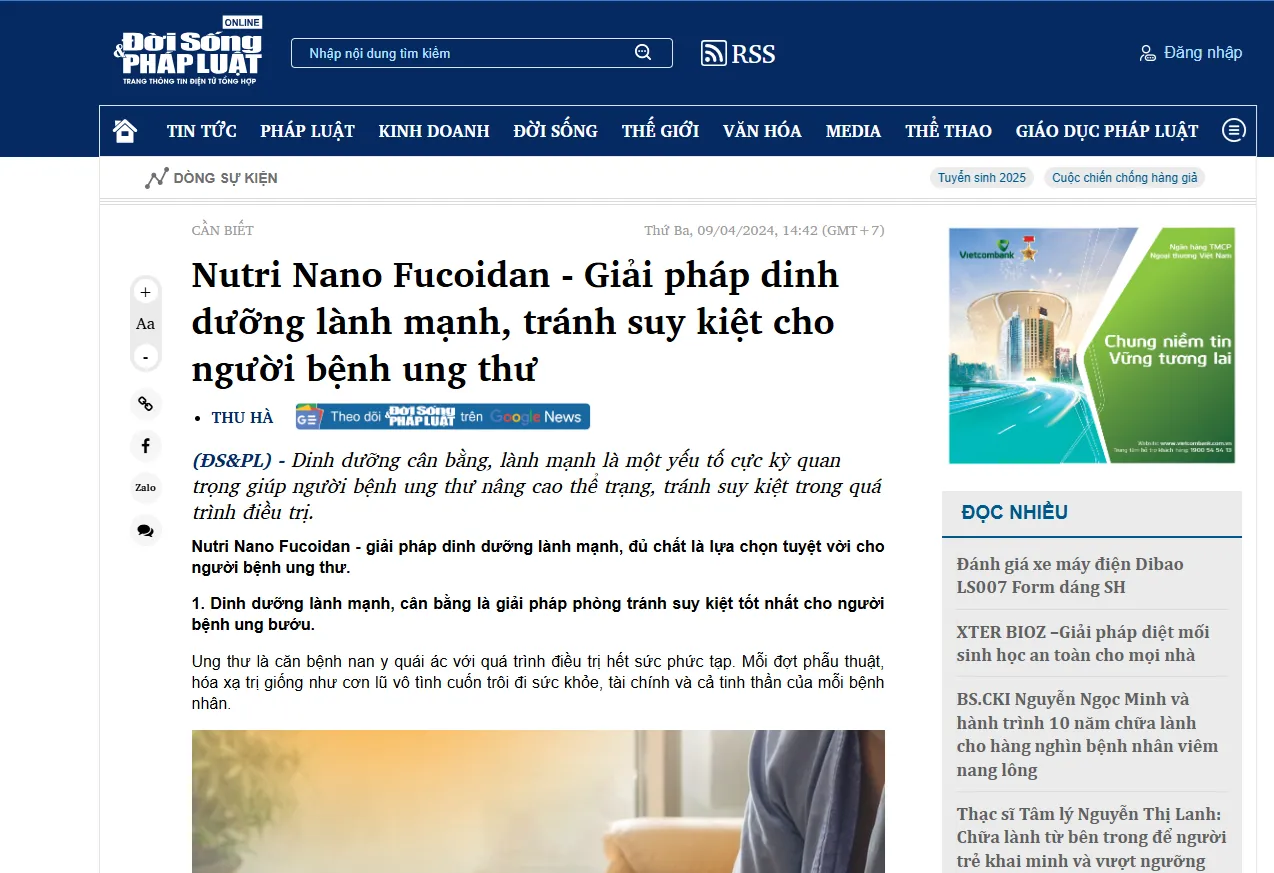
Task: Click Cuộc chiến chống hàng giả tag
Action: 1124,178
